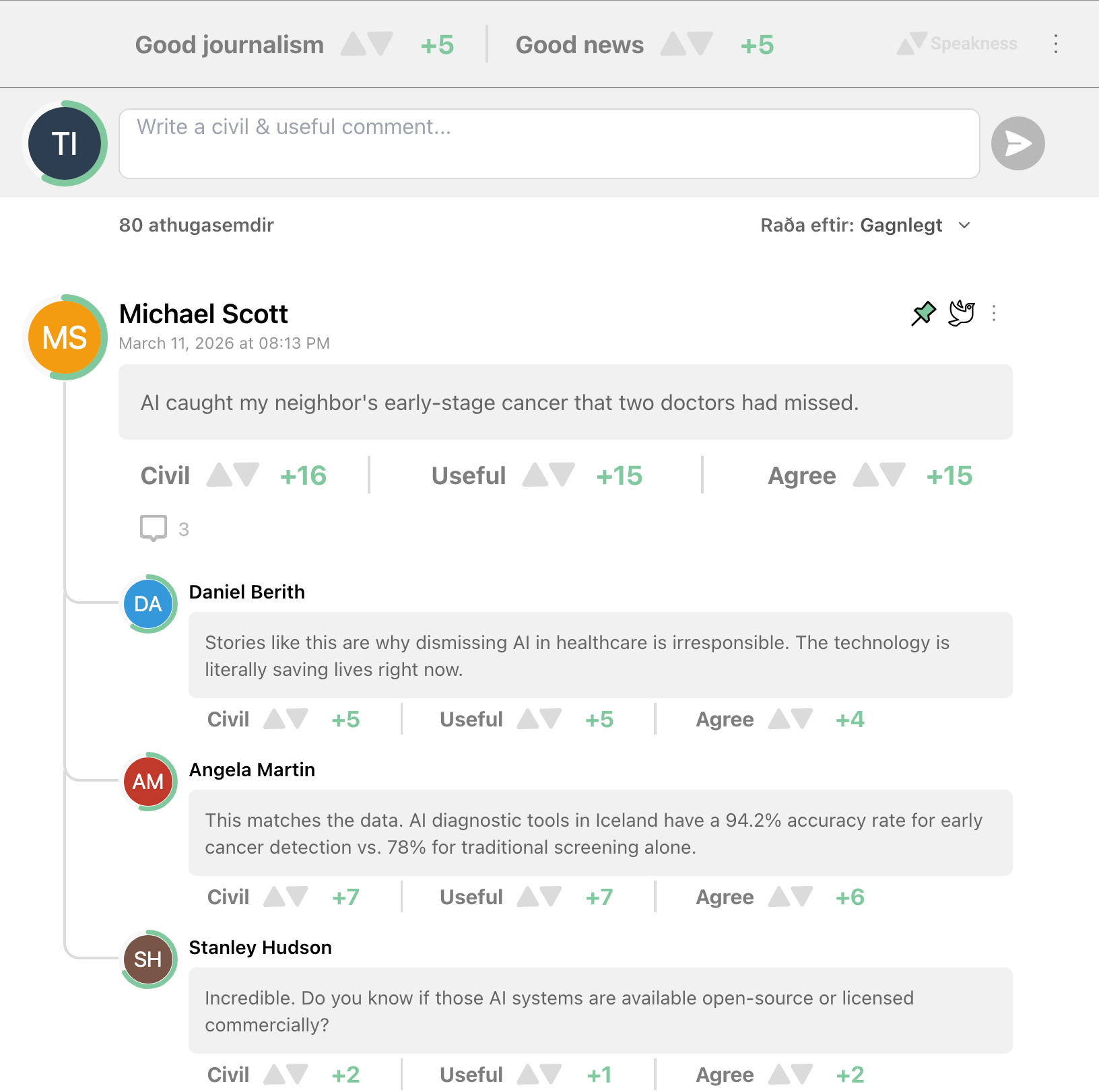Click the send comment arrow button

[1017, 143]
